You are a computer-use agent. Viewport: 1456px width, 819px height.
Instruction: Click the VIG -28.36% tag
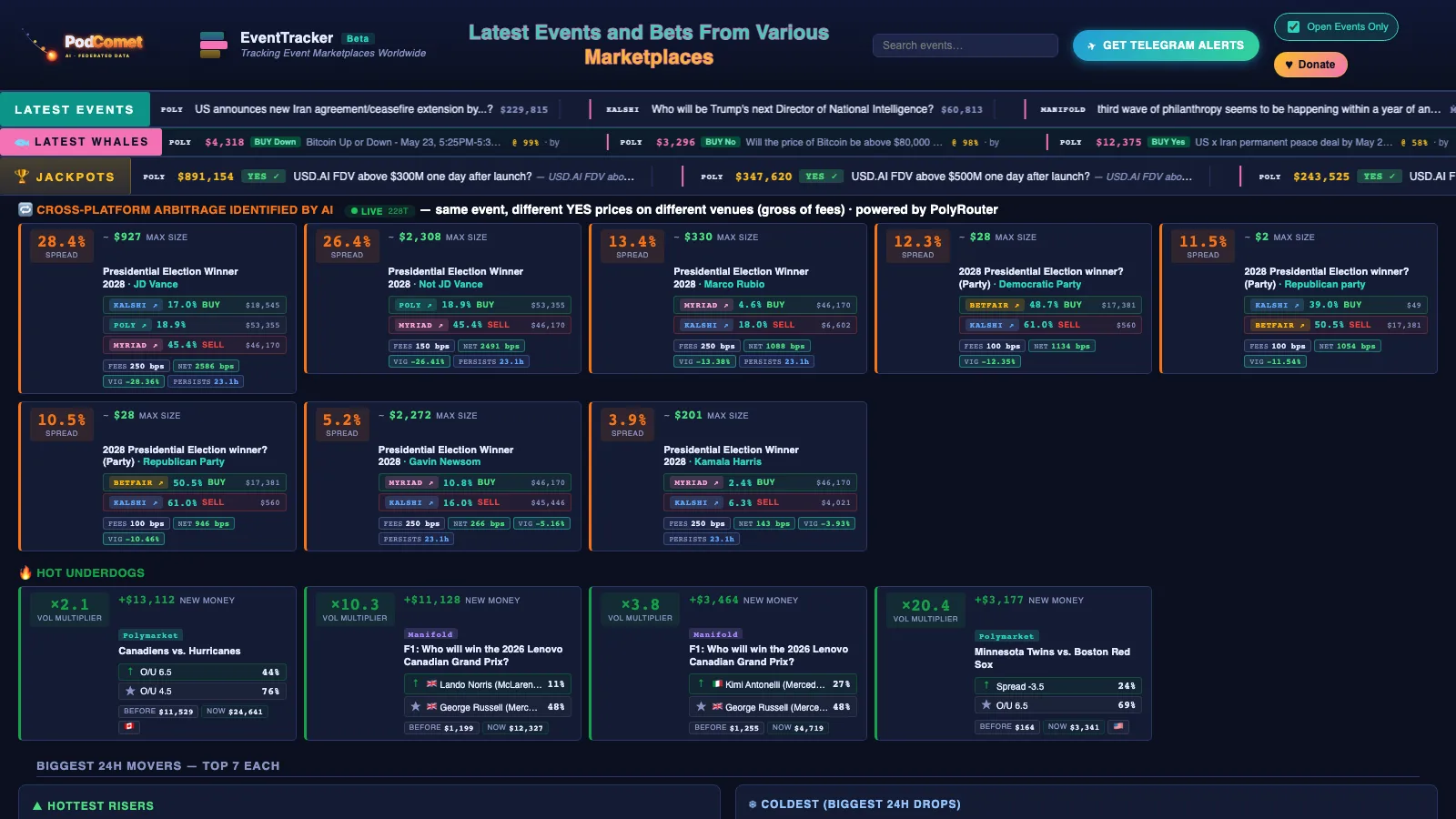point(133,381)
